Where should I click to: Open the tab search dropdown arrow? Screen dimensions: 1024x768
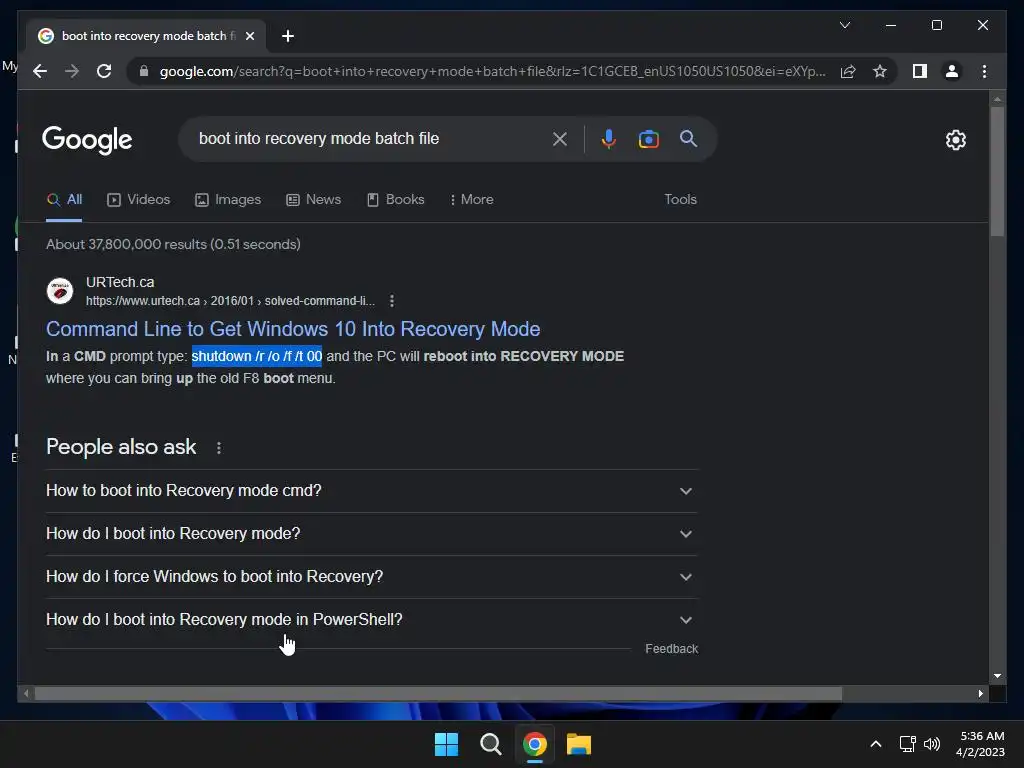pyautogui.click(x=844, y=25)
